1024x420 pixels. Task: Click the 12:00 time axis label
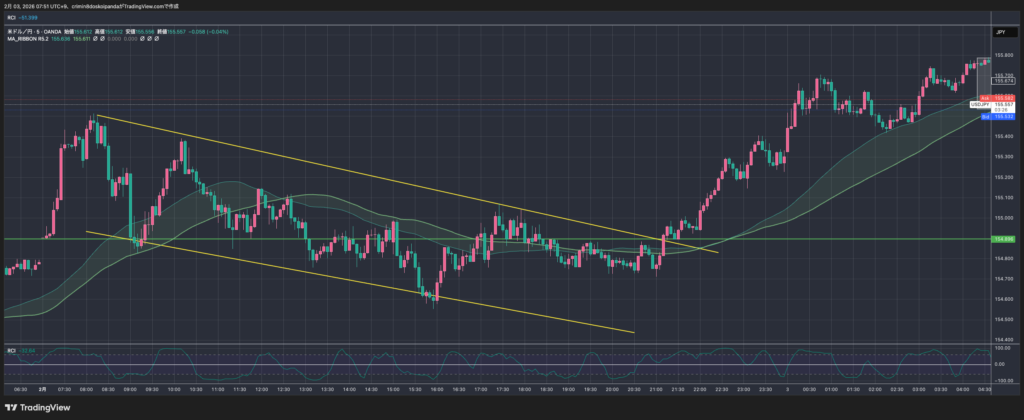click(x=260, y=388)
